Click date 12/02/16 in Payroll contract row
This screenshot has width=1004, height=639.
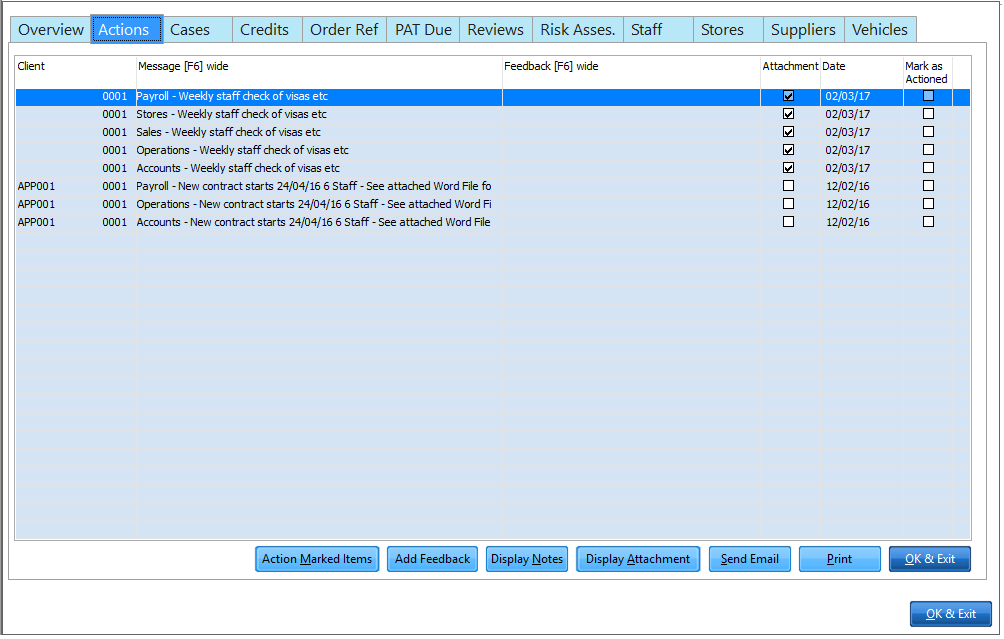coord(848,186)
